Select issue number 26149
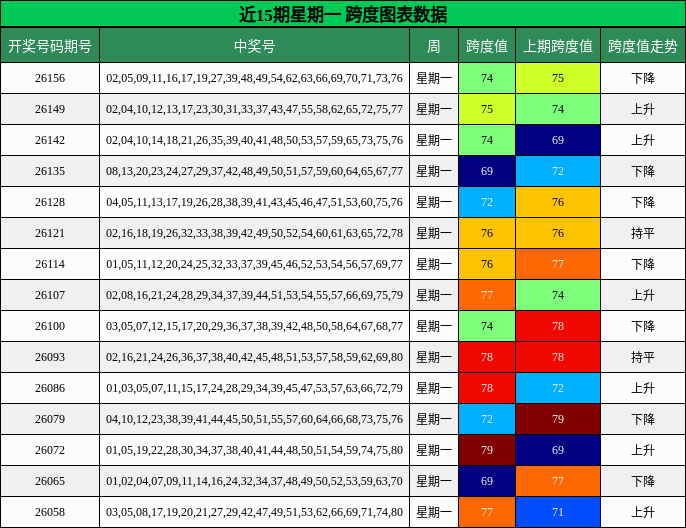This screenshot has width=686, height=528. pyautogui.click(x=50, y=109)
